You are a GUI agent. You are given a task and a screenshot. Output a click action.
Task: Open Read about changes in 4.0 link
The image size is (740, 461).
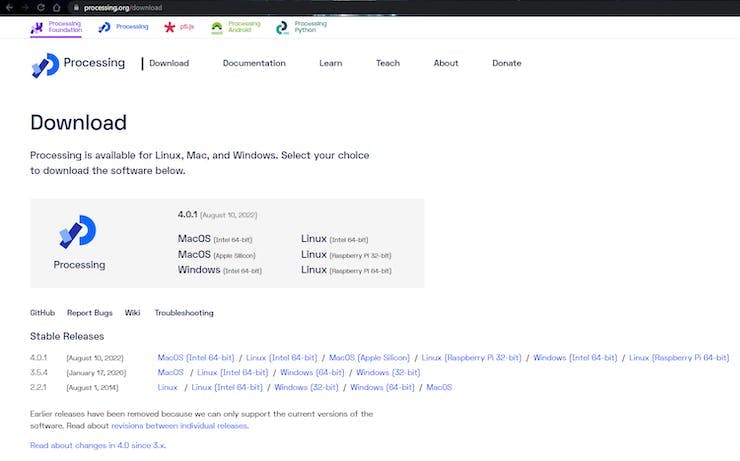coord(98,445)
